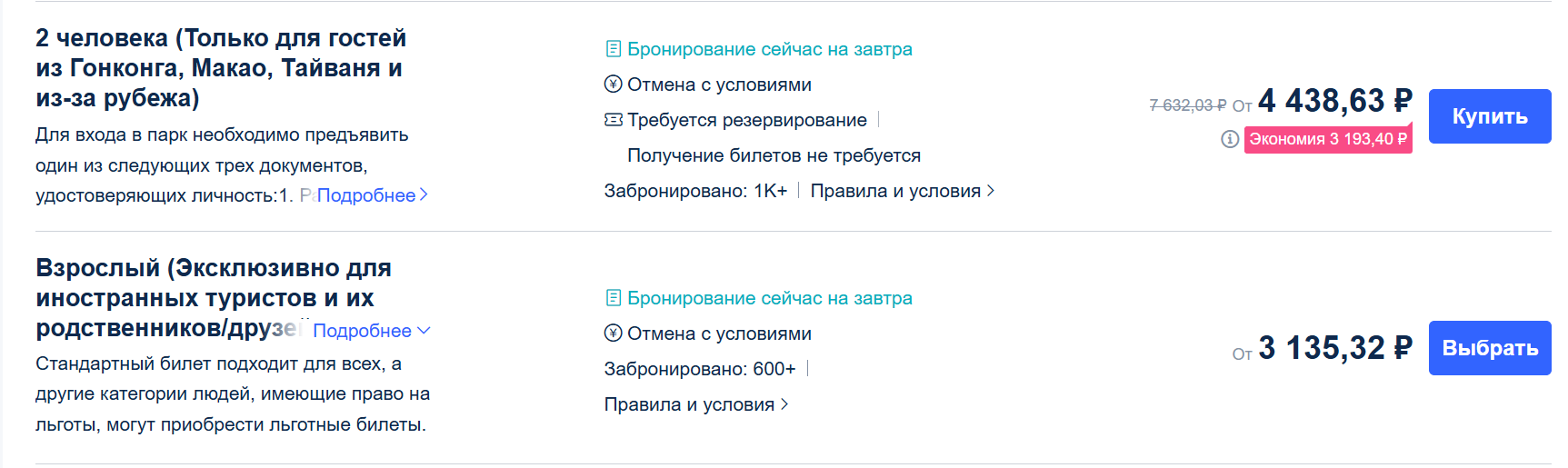This screenshot has height=468, width=1568.
Task: Click the booking document icon on the 2 человека ticket
Action: tap(614, 49)
